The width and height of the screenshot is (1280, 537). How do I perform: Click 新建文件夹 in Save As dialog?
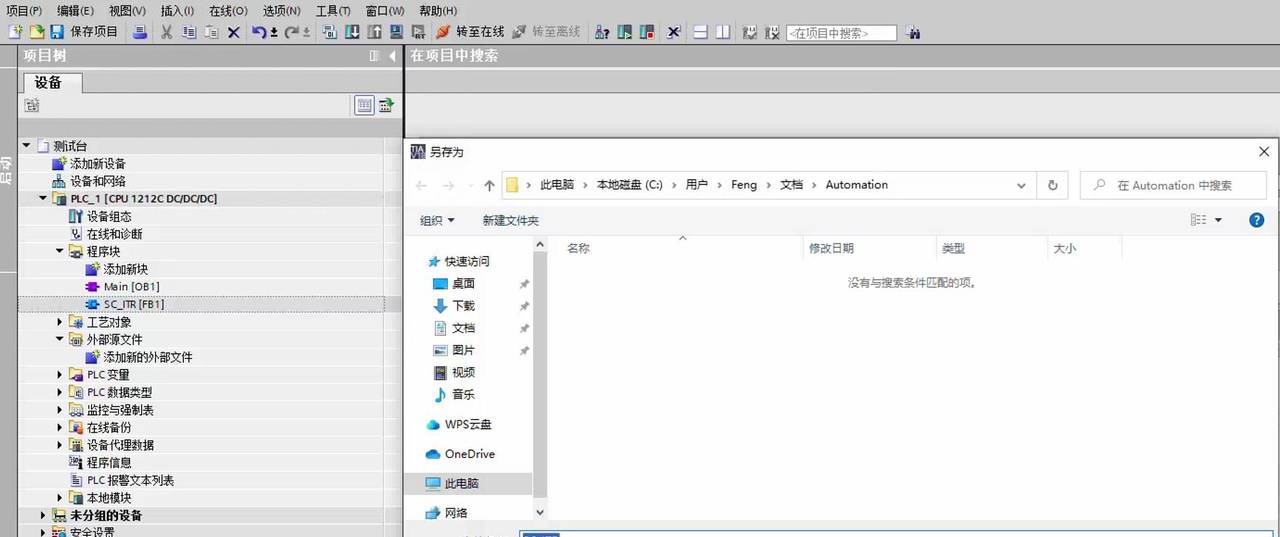pyautogui.click(x=510, y=220)
